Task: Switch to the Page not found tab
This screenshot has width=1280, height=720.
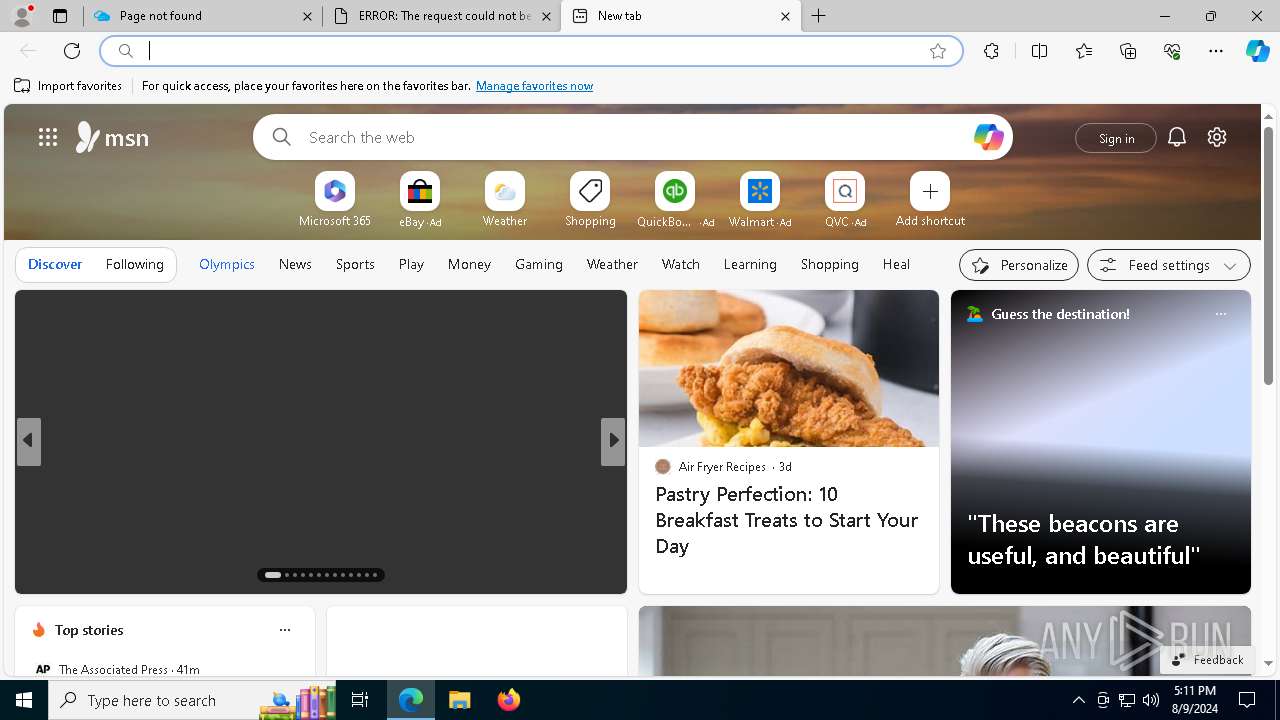Action: (200, 16)
